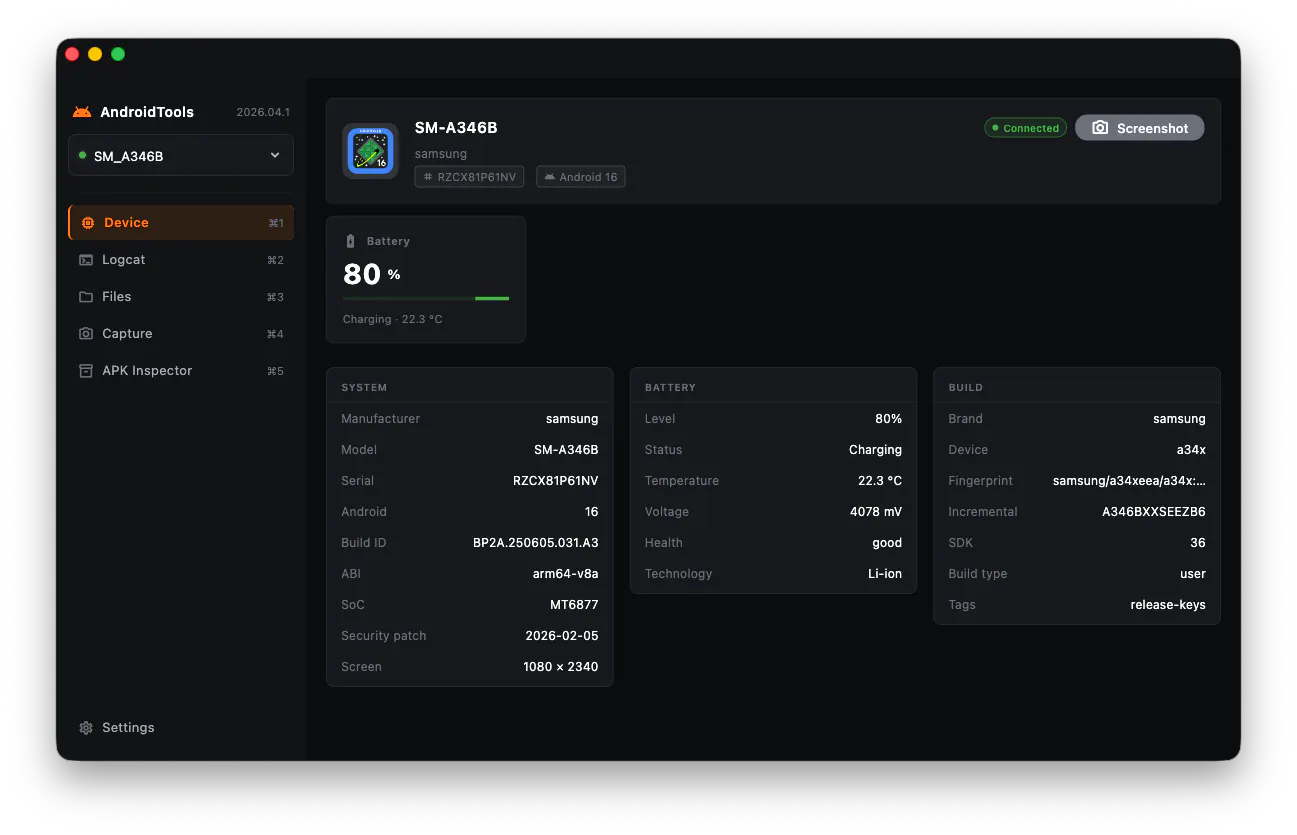Click the Screen value 1080 × 2340

click(561, 667)
